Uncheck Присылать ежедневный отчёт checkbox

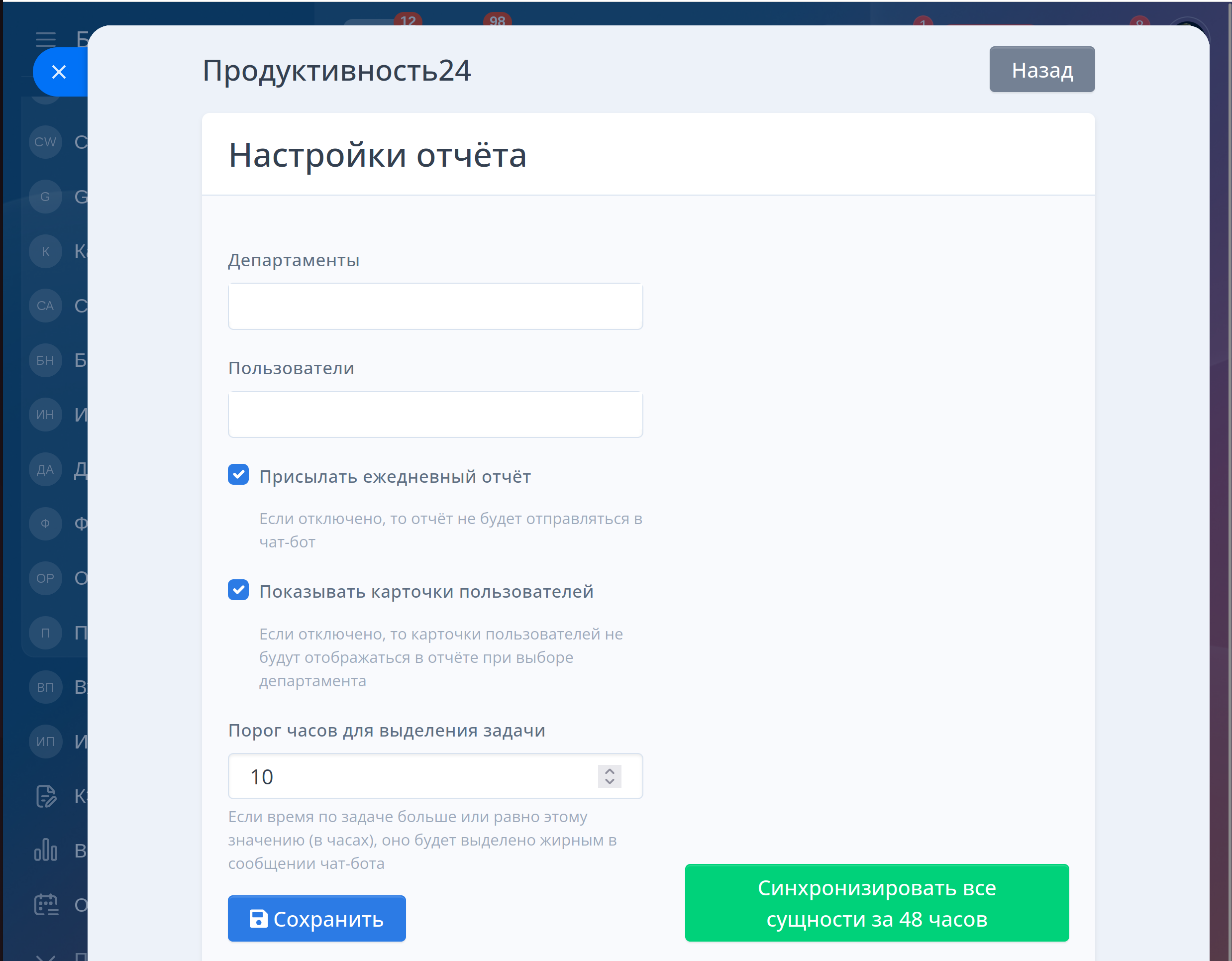(x=238, y=475)
